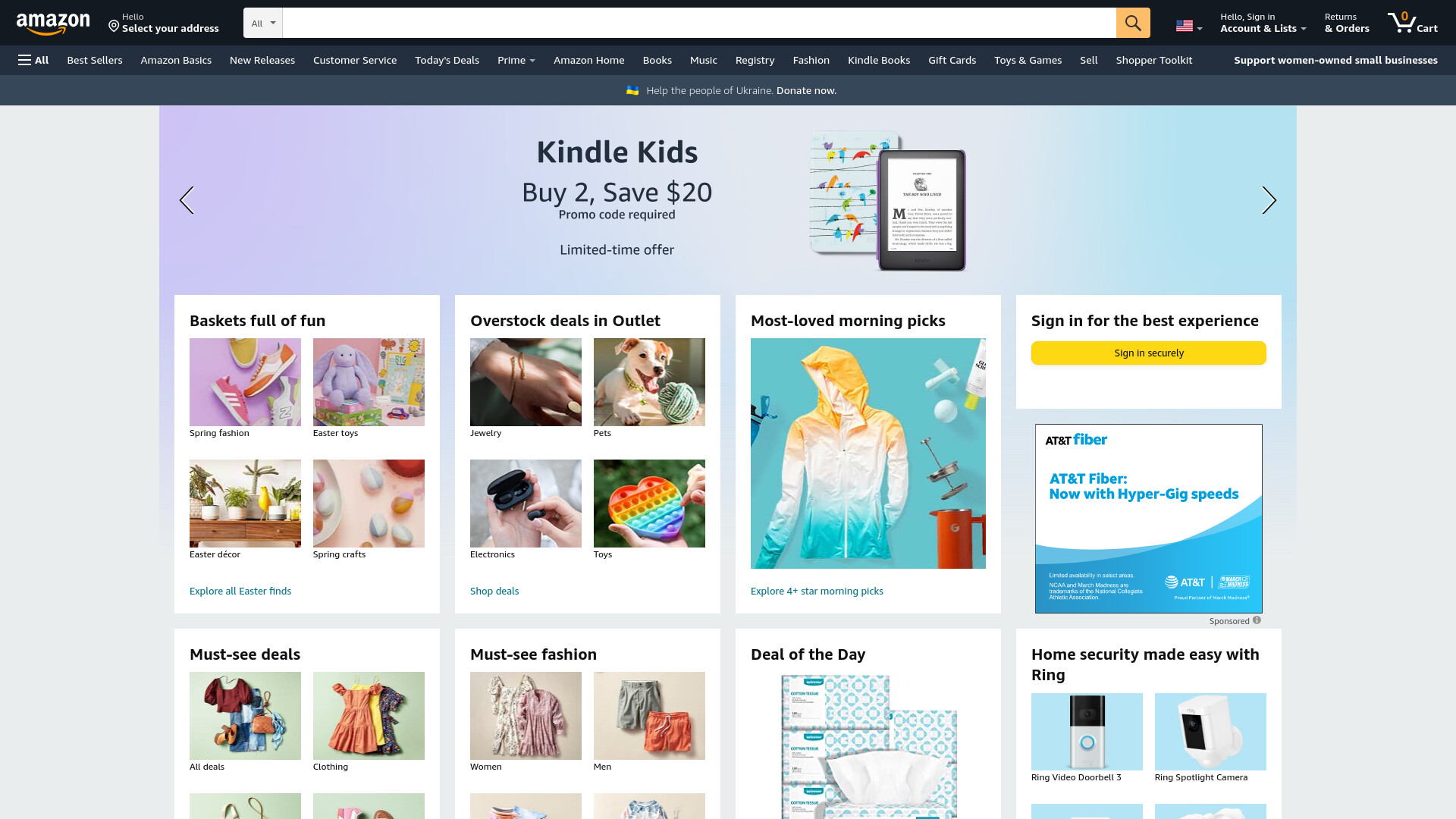Follow Explore all Easter finds link
The image size is (1456, 819).
pyautogui.click(x=240, y=591)
